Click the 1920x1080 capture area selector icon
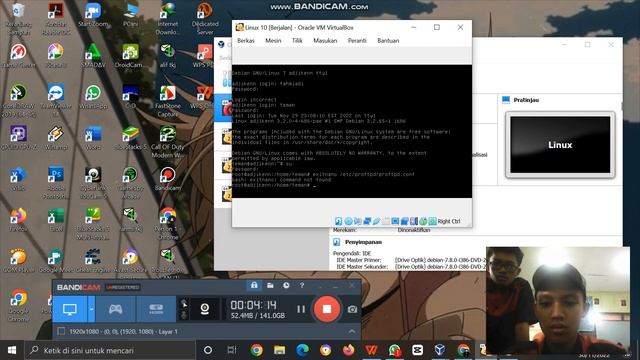Viewport: 640px width, 360px height. point(61,331)
